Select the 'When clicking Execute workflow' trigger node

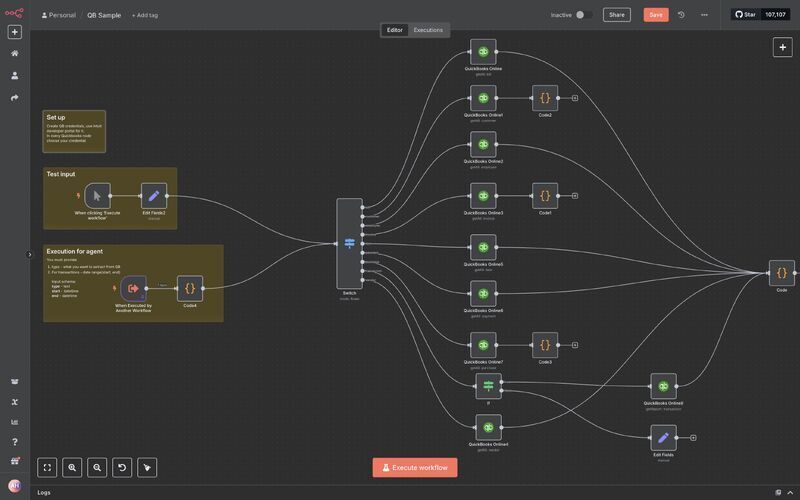coord(97,196)
